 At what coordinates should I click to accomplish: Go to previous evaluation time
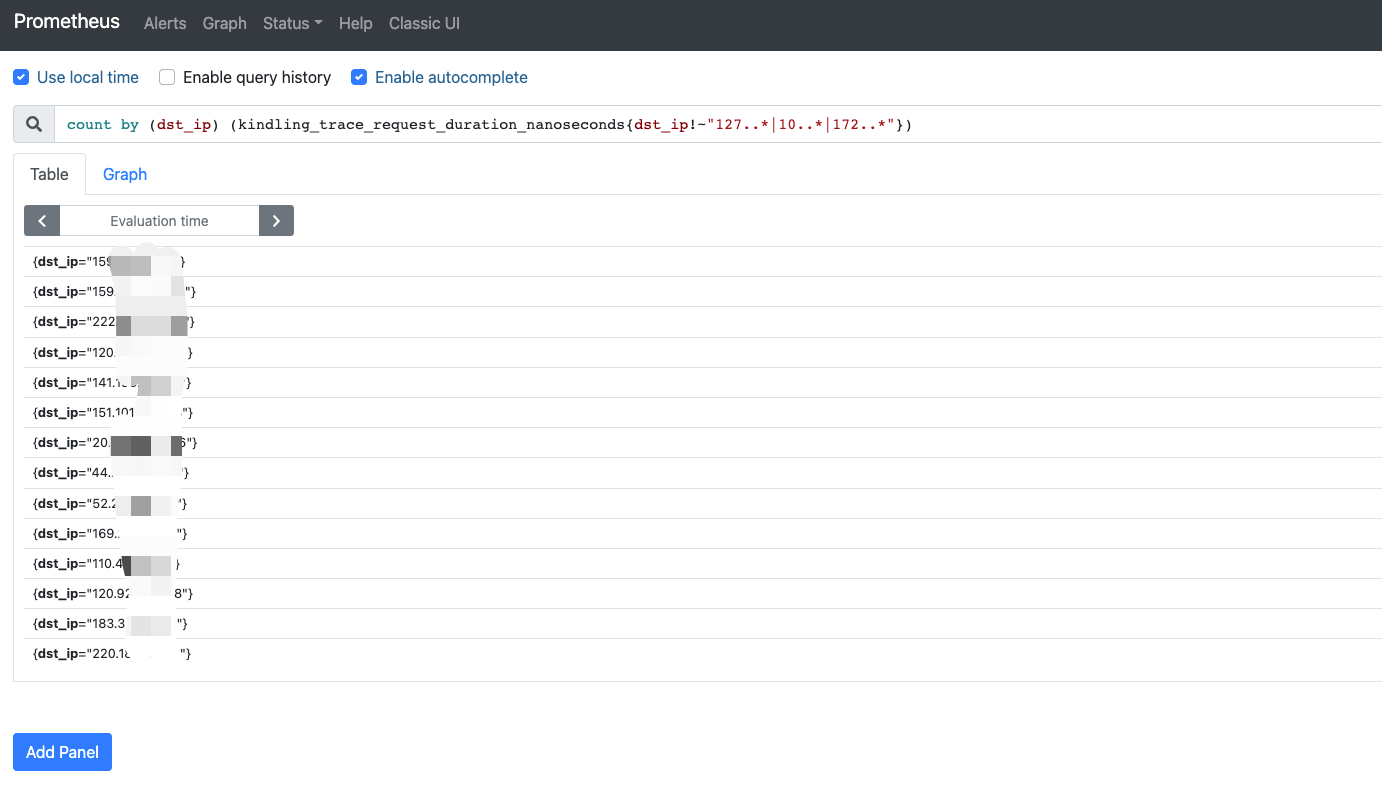pyautogui.click(x=42, y=221)
